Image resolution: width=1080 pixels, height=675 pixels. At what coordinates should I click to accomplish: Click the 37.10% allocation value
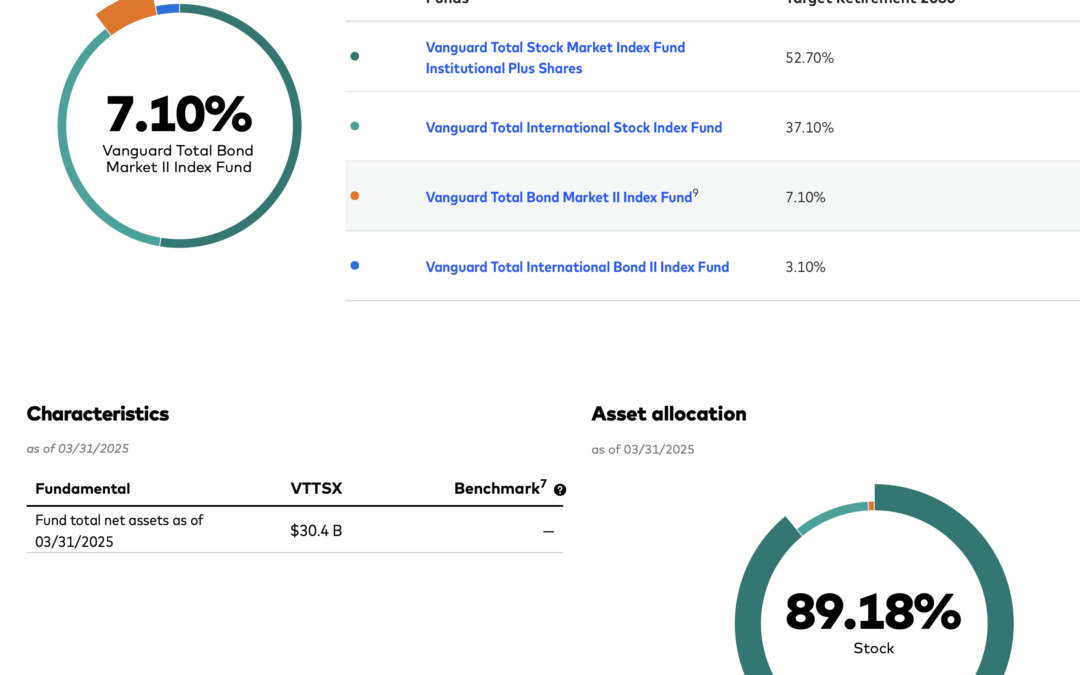[x=809, y=127]
